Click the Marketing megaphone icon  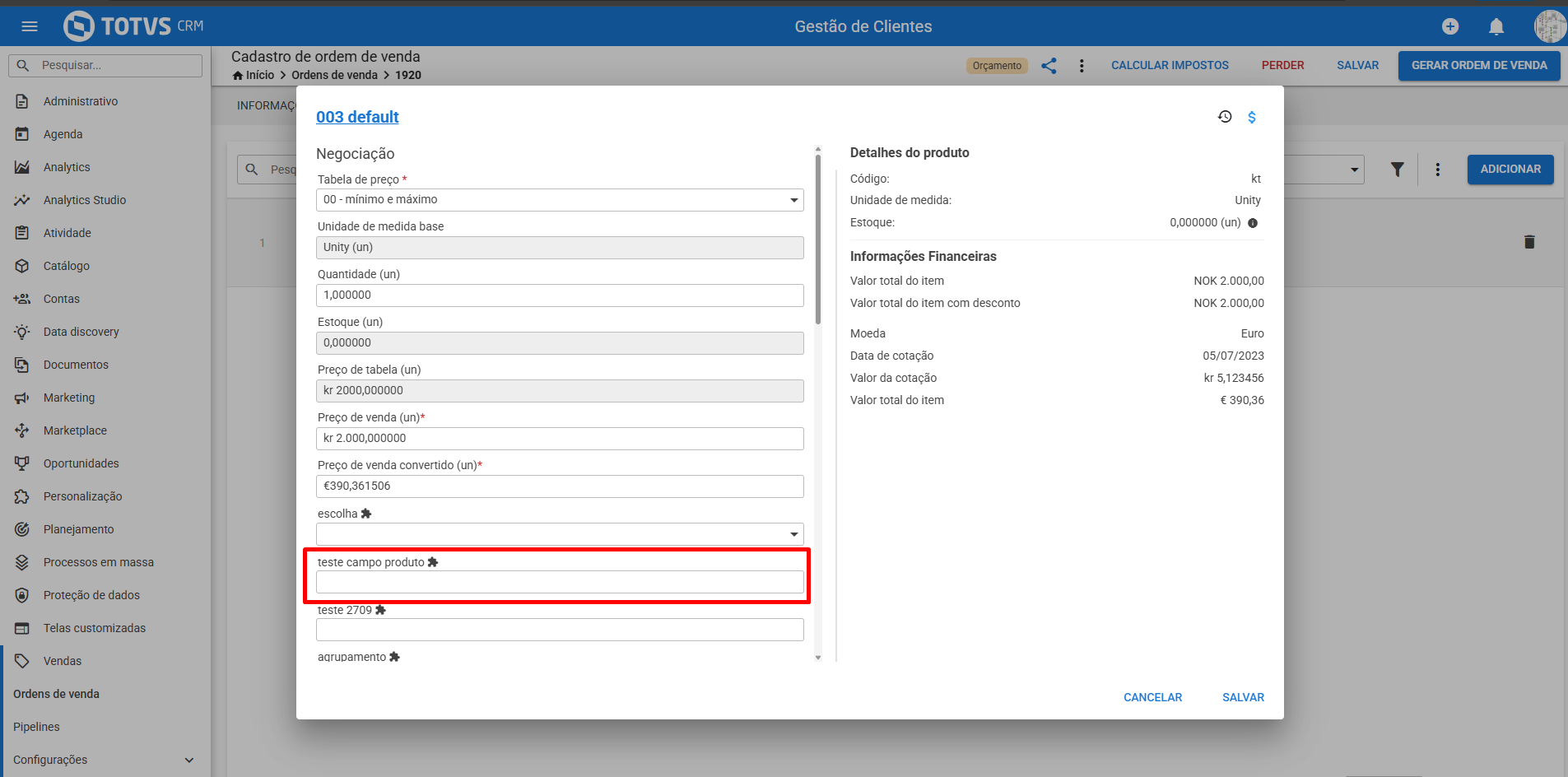click(22, 398)
